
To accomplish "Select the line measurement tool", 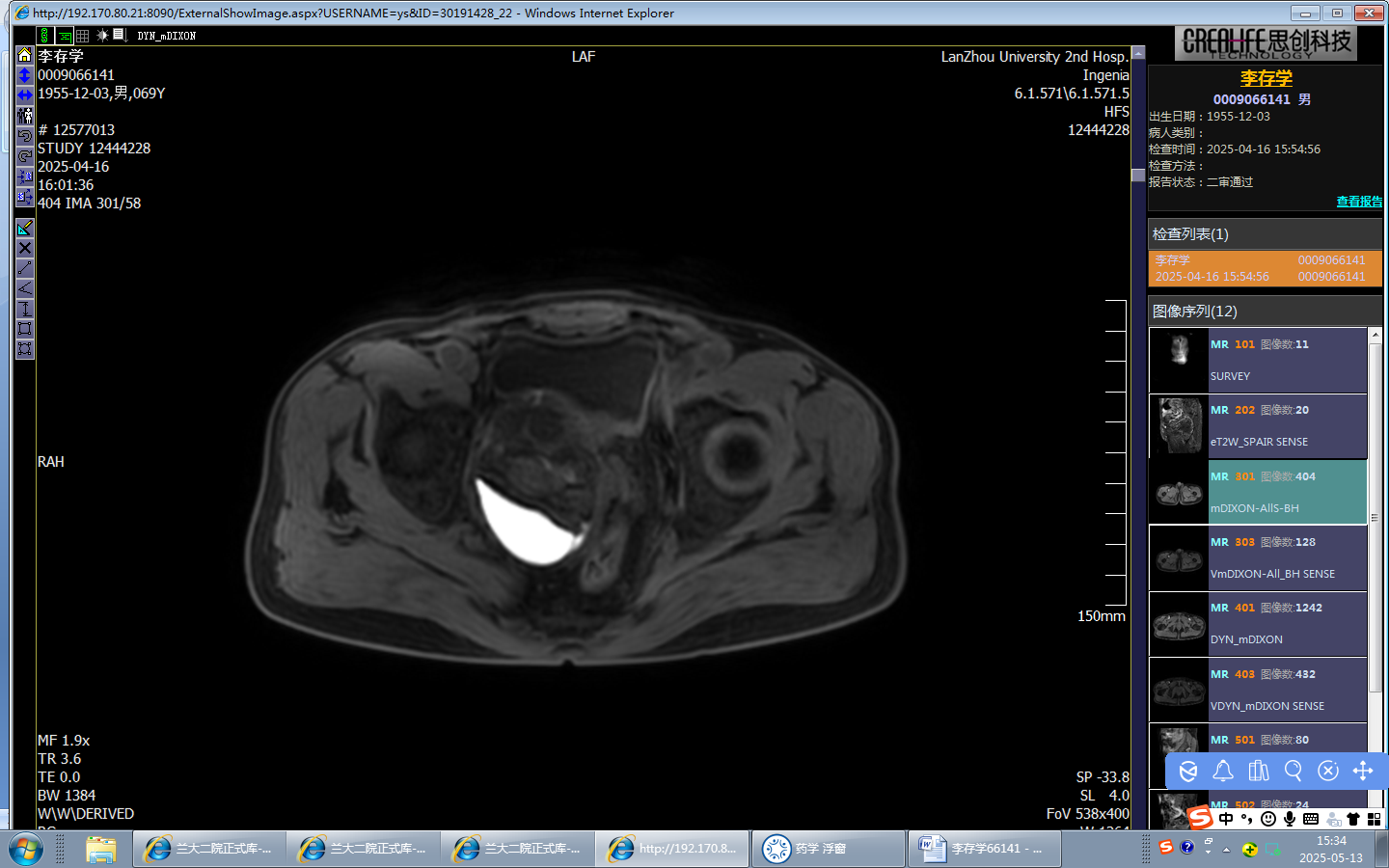I will coord(25,268).
